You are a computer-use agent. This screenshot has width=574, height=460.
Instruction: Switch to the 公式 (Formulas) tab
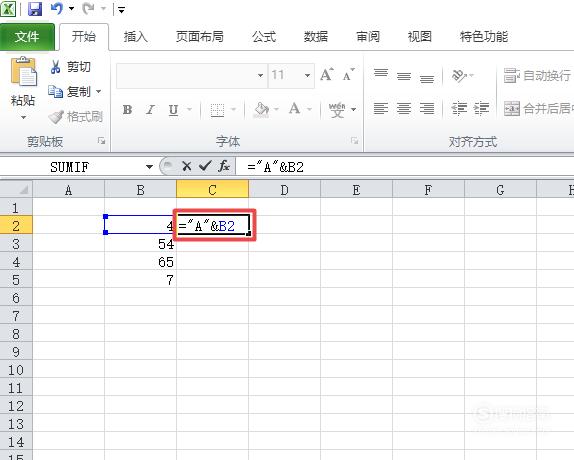coord(264,37)
